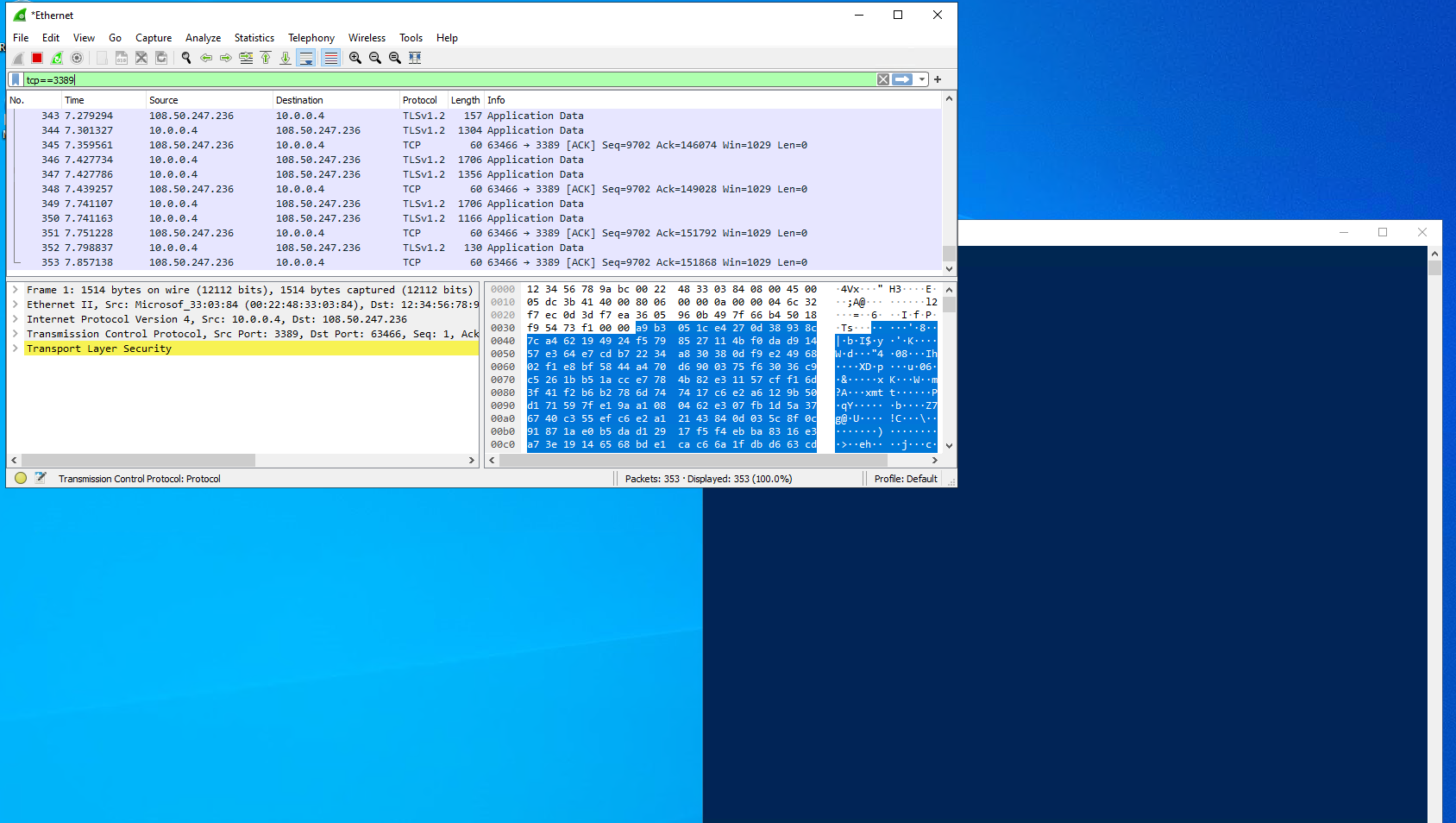This screenshot has width=1456, height=823.
Task: Go to the last packet
Action: pyautogui.click(x=285, y=57)
